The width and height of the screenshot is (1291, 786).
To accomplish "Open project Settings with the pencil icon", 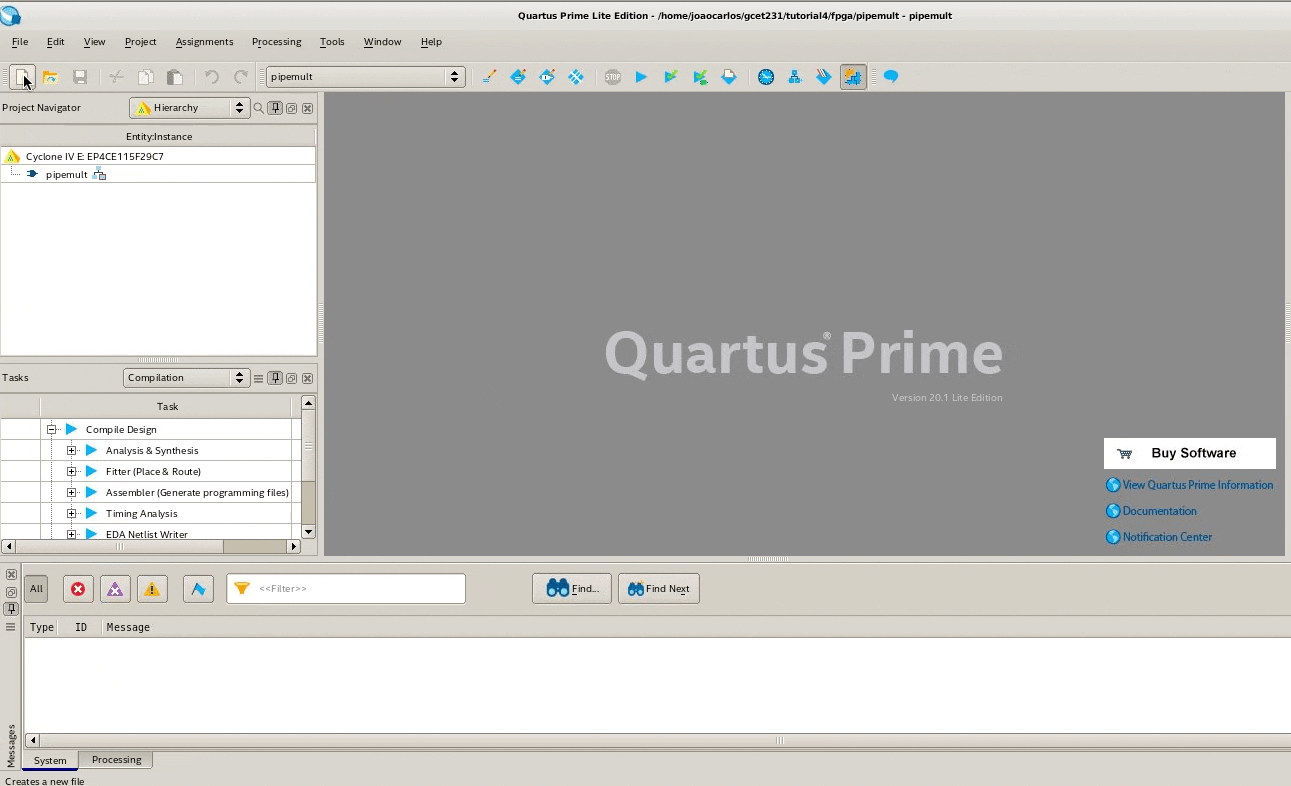I will (489, 77).
